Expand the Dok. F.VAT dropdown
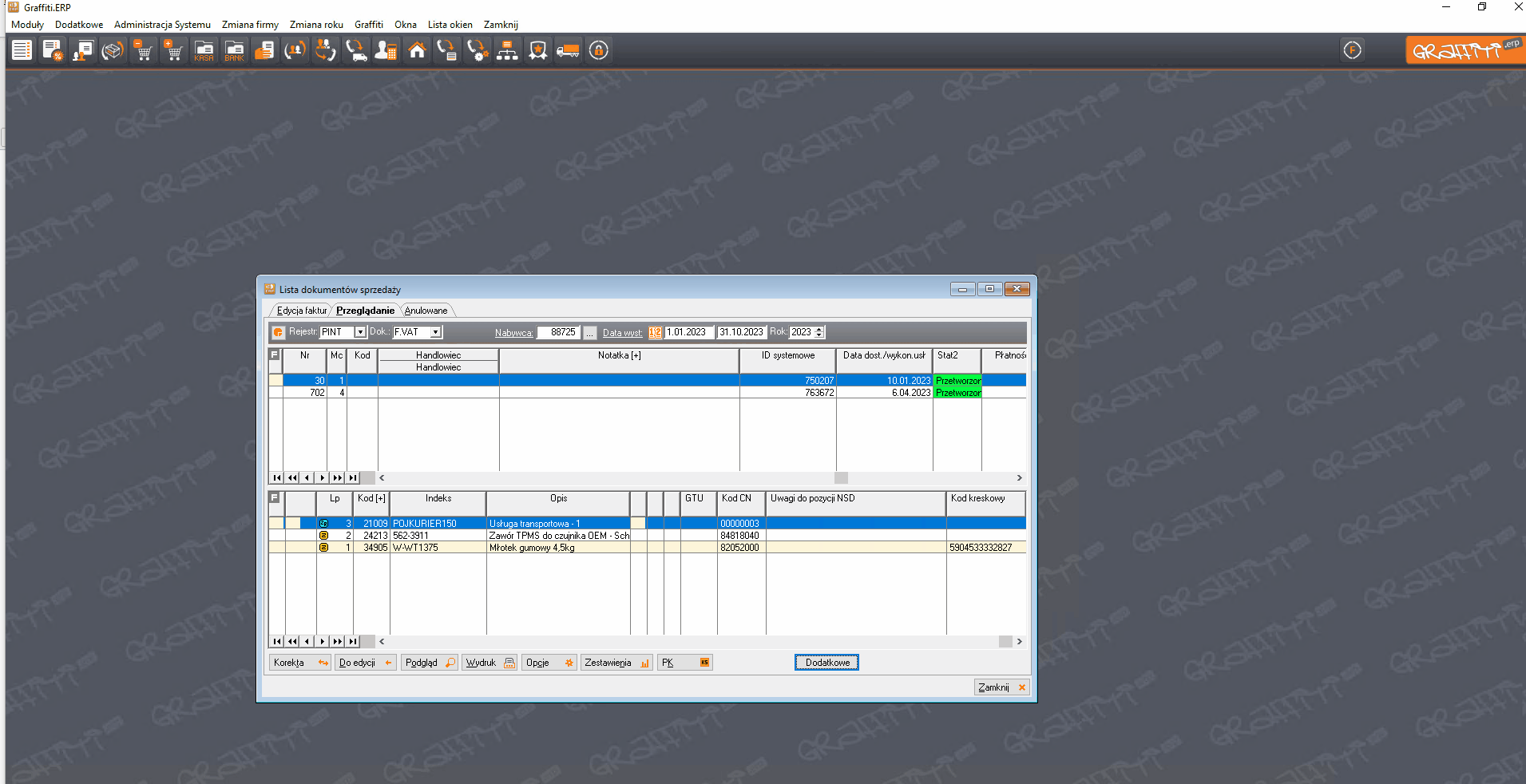Viewport: 1526px width, 784px height. pos(435,332)
